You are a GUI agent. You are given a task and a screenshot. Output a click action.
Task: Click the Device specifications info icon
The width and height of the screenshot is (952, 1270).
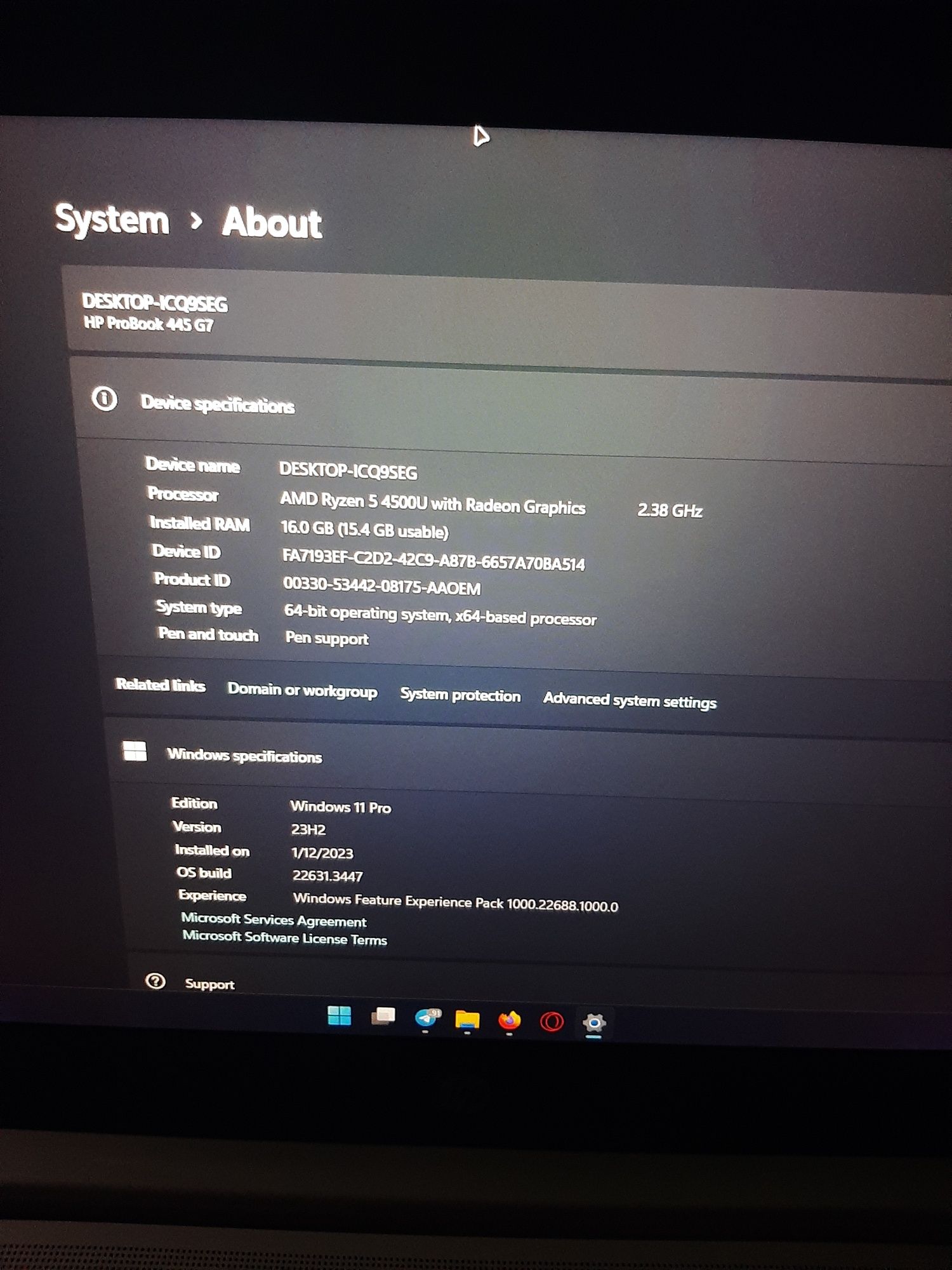(x=105, y=399)
